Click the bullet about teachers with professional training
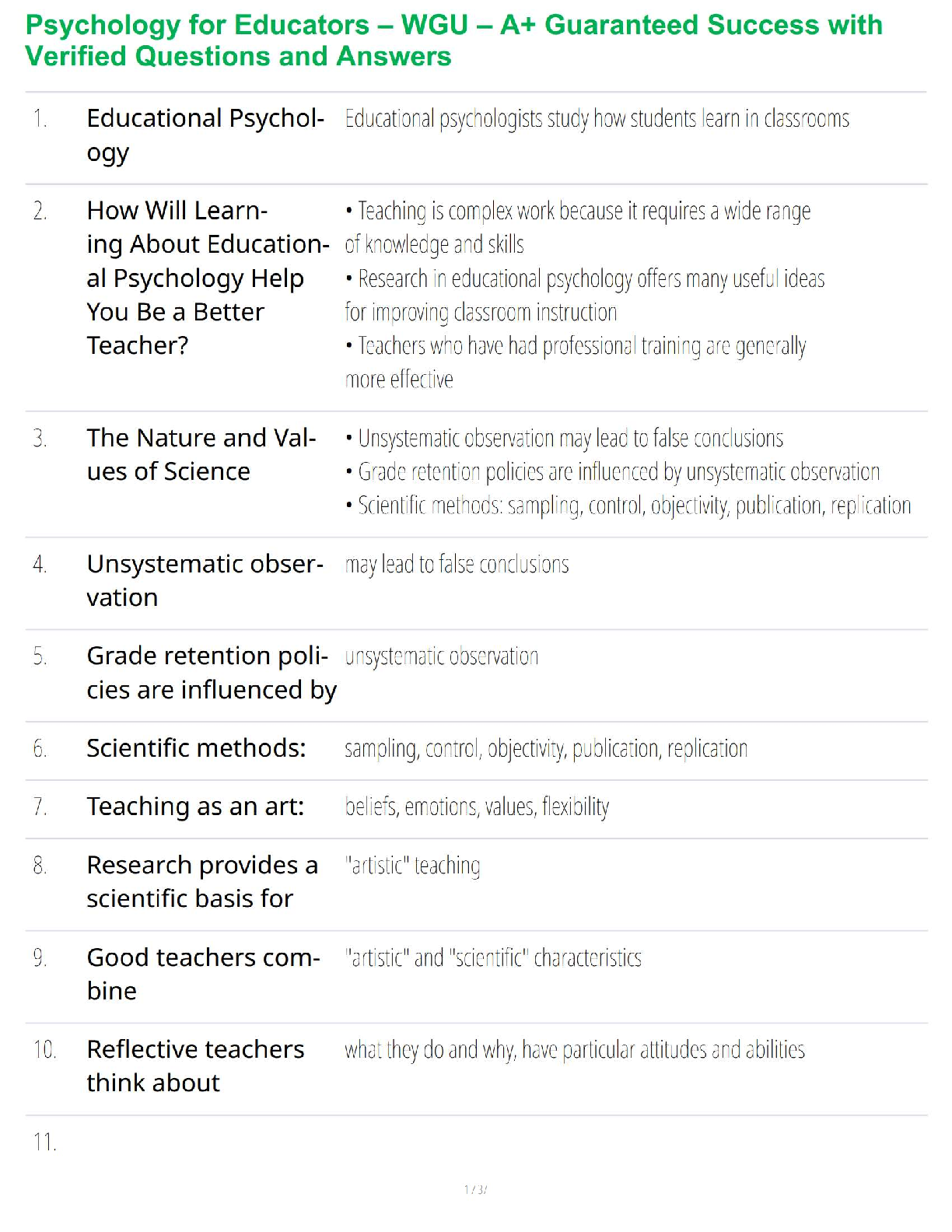 (x=576, y=362)
